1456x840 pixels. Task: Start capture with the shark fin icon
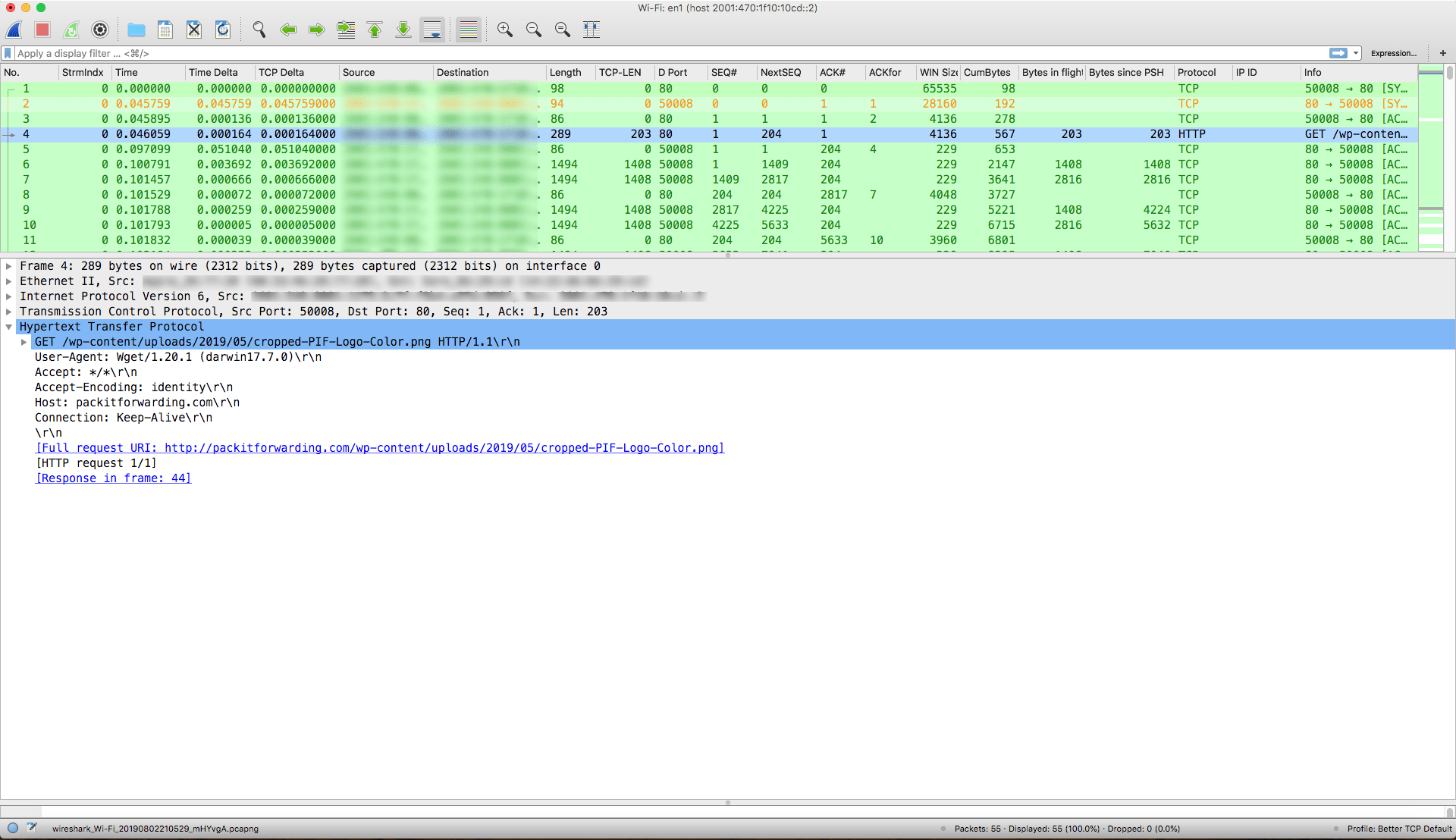click(x=14, y=30)
